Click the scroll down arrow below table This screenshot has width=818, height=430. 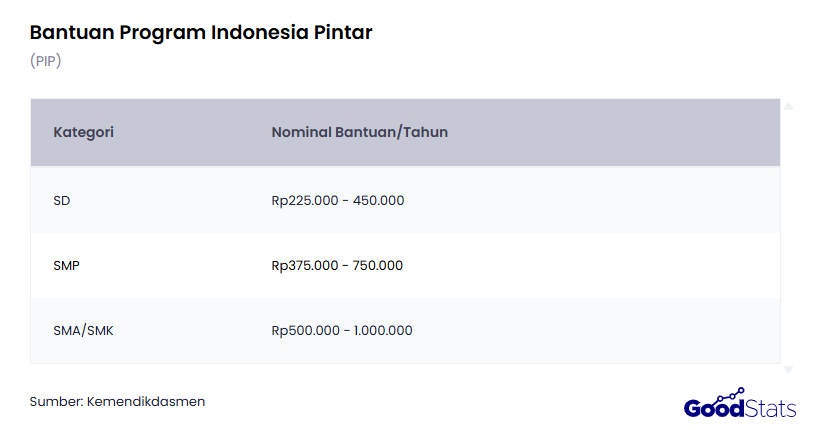point(788,369)
